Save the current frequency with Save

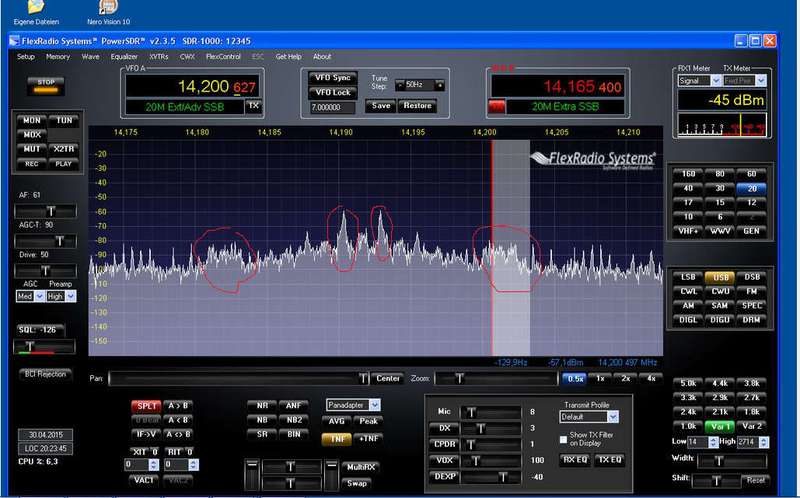(381, 106)
